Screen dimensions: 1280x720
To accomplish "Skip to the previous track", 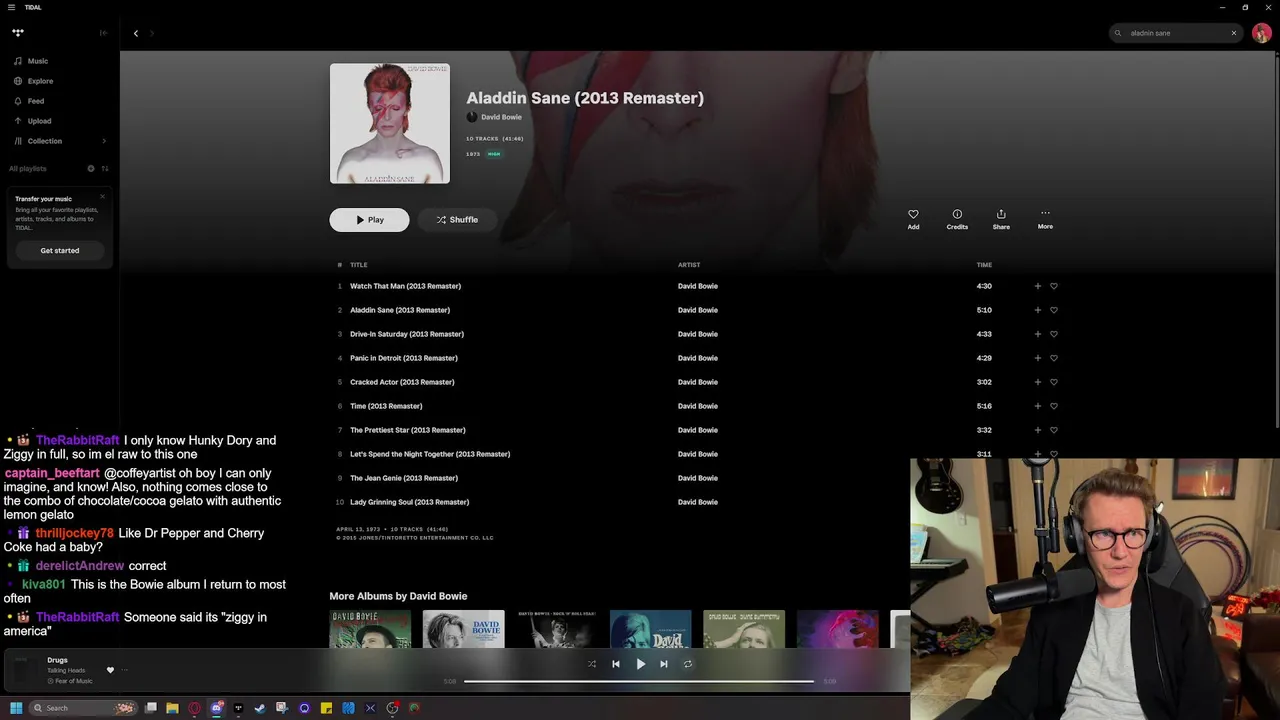I will pyautogui.click(x=616, y=664).
